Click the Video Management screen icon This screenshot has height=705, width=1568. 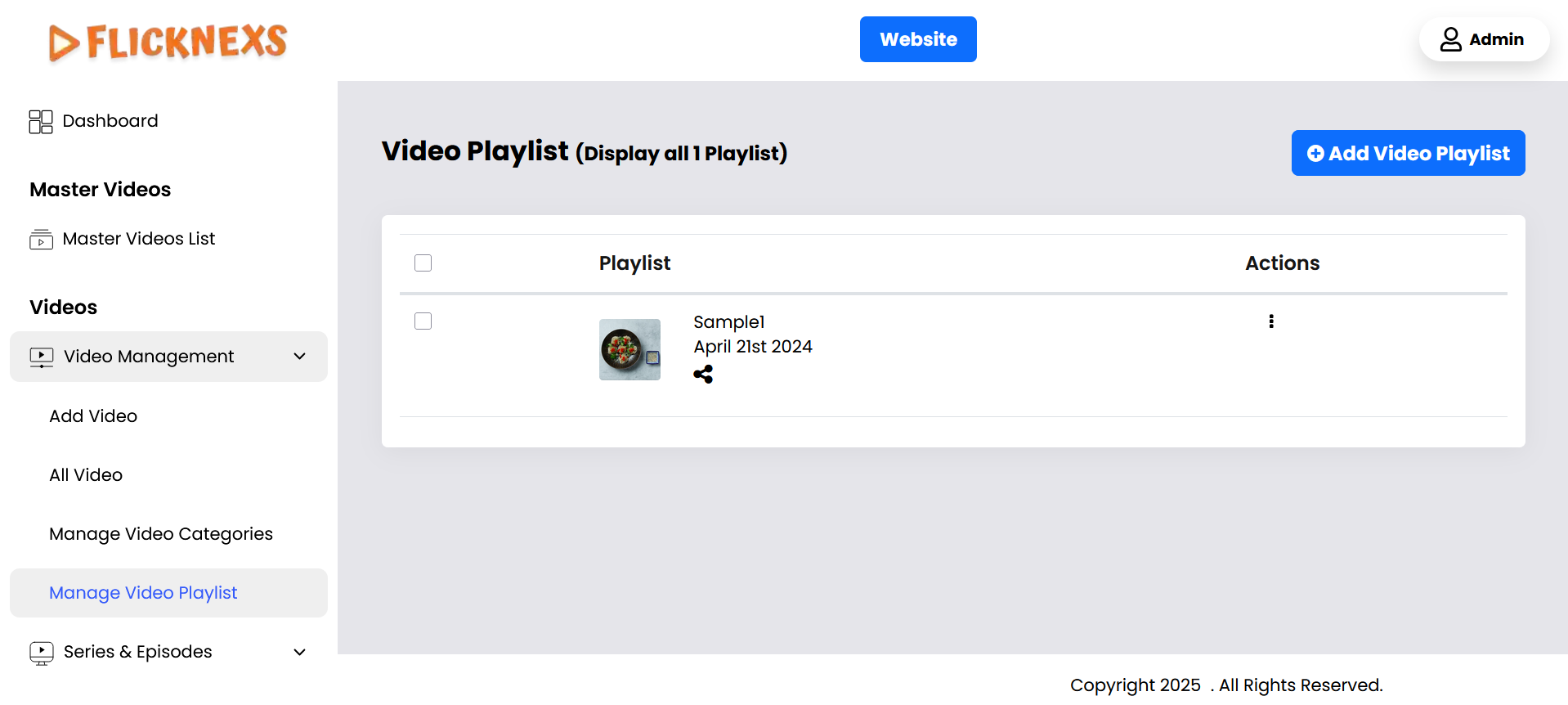click(x=42, y=357)
